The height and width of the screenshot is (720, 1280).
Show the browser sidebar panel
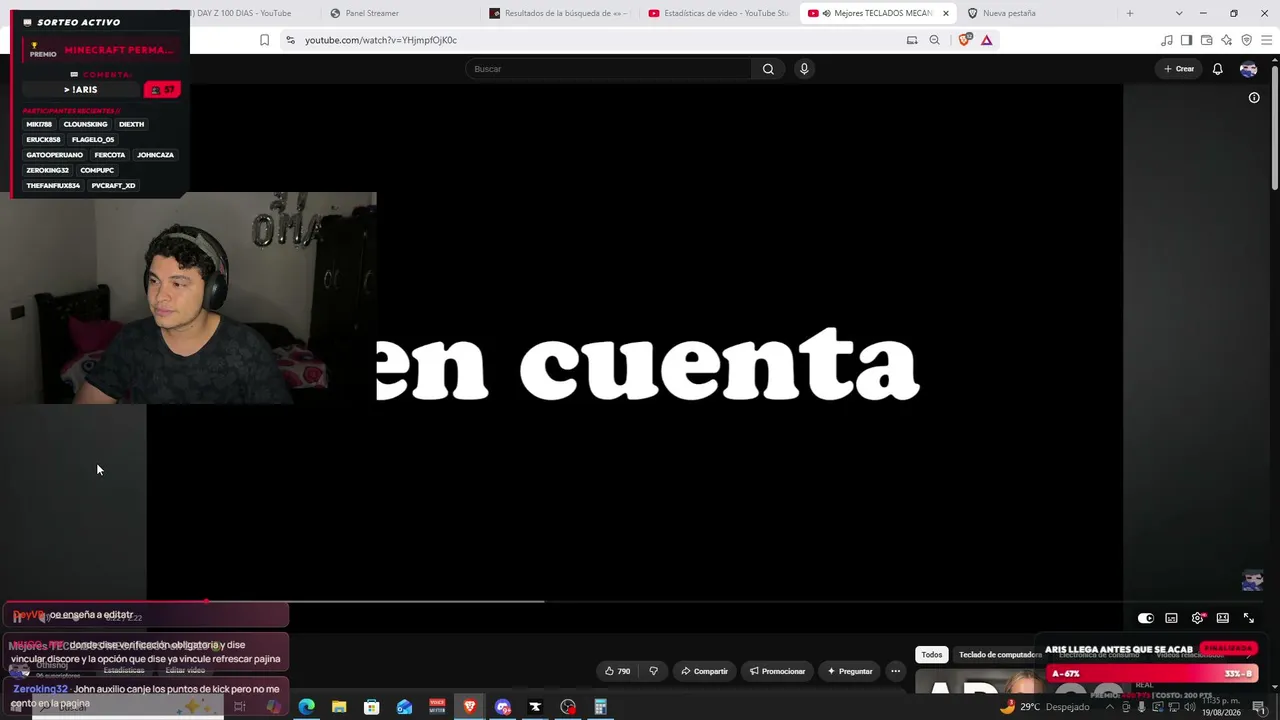1186,40
